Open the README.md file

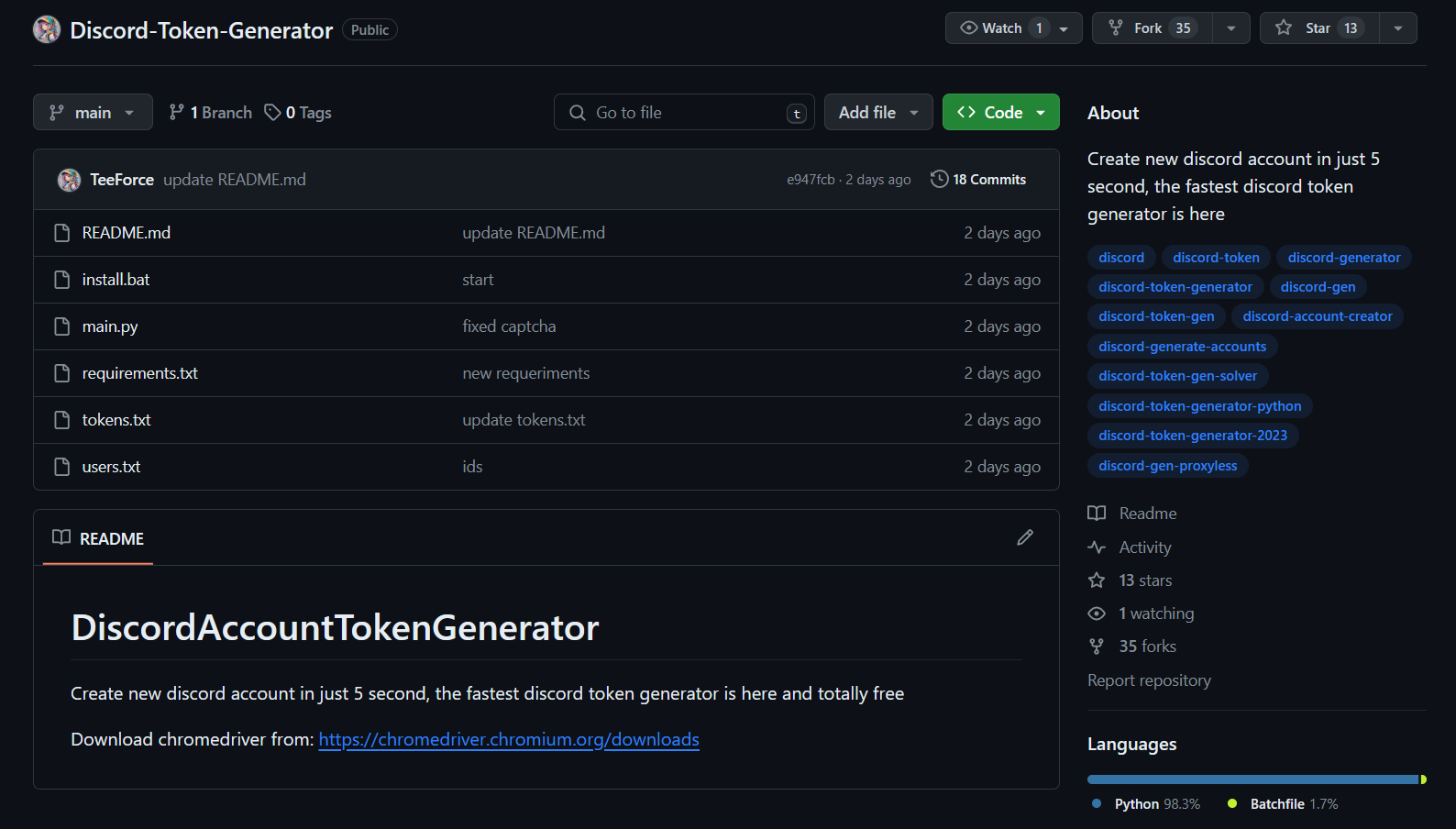(127, 233)
